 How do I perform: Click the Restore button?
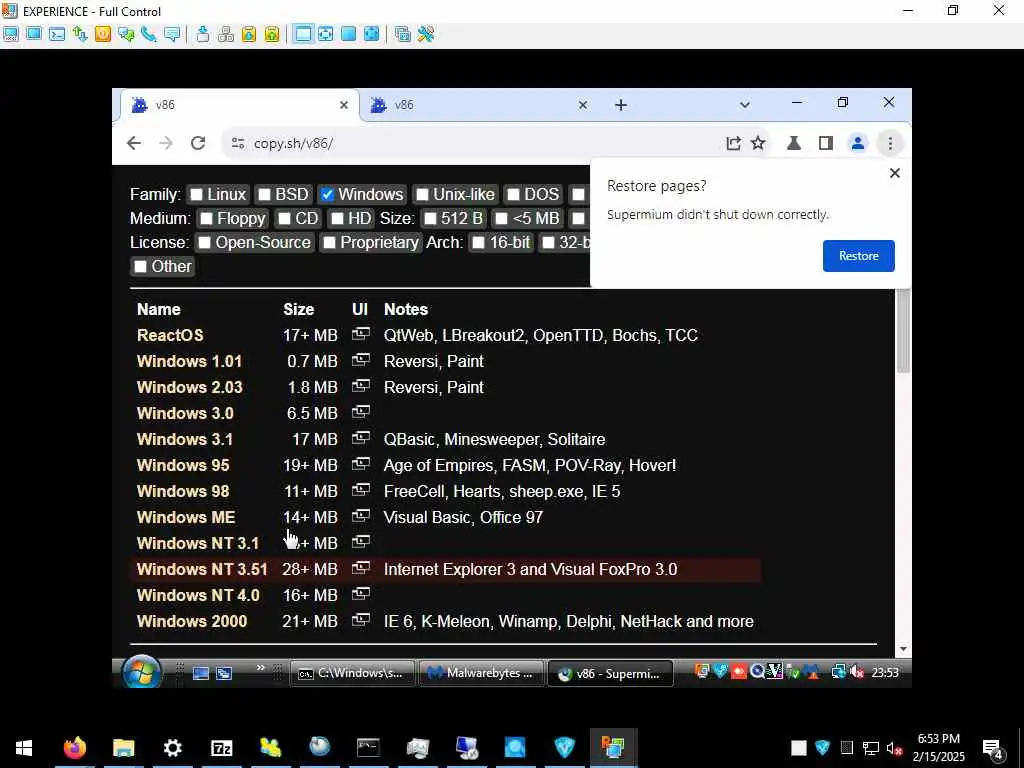858,256
